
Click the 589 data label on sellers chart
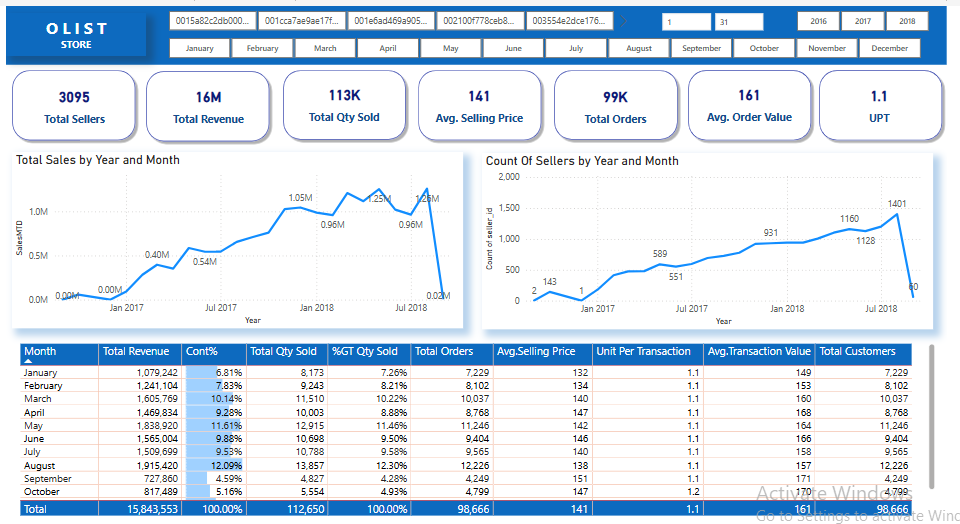tap(660, 253)
